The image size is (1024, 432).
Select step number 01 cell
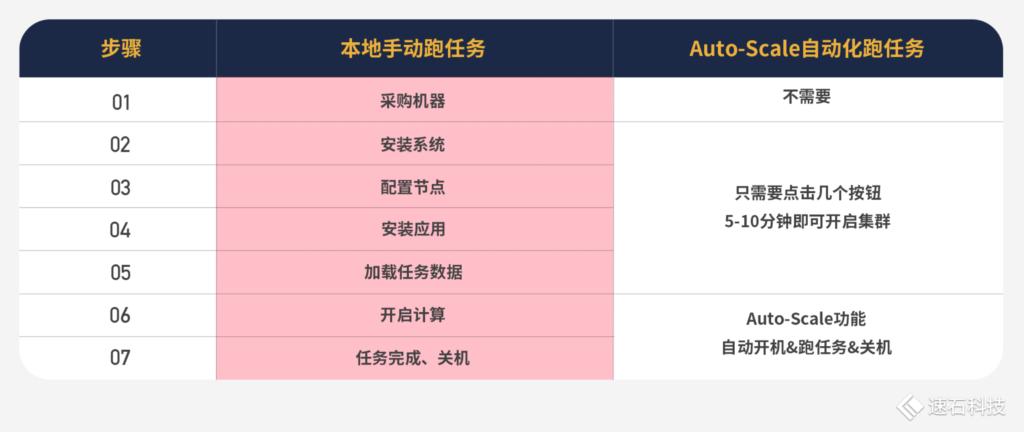click(120, 101)
